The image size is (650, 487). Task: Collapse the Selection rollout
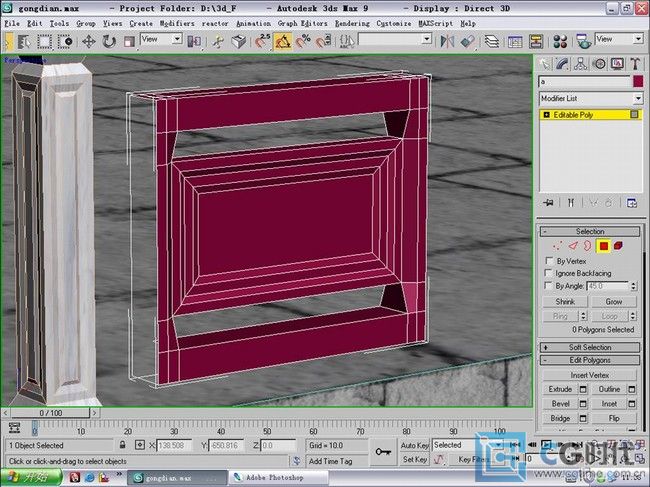tap(589, 231)
